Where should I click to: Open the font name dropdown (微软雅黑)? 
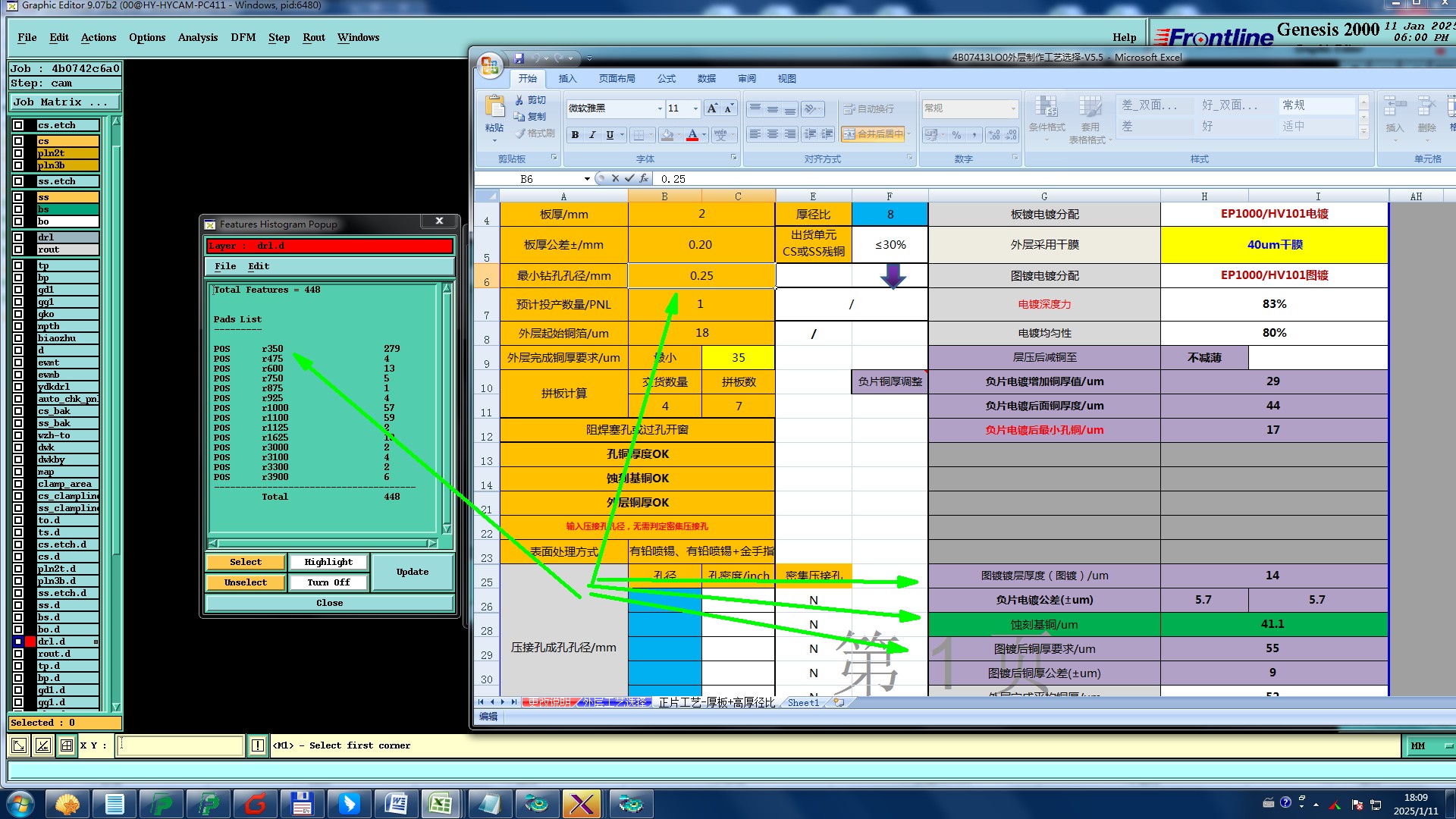[x=660, y=108]
